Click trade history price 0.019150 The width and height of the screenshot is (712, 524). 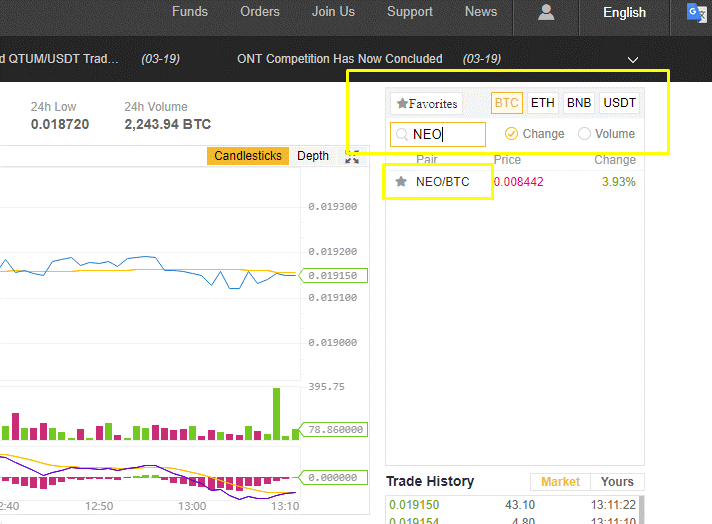pos(414,505)
